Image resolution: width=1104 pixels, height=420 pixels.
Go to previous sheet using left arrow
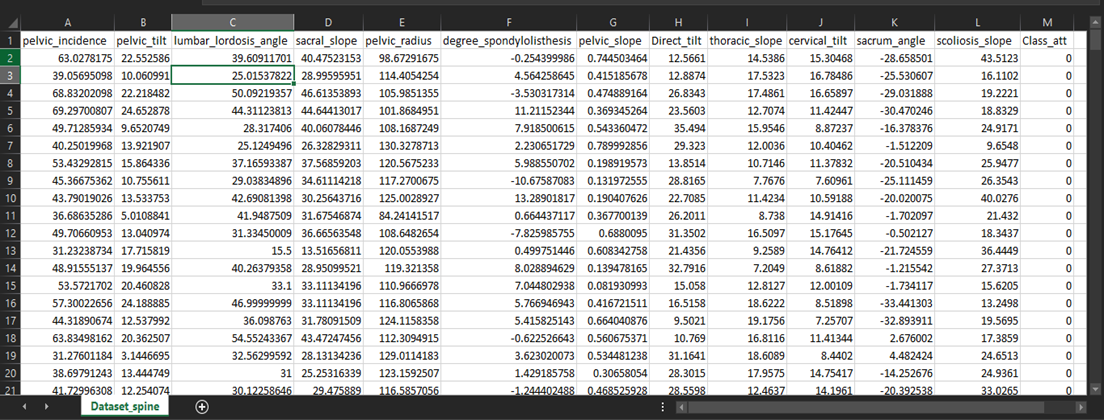(x=25, y=407)
